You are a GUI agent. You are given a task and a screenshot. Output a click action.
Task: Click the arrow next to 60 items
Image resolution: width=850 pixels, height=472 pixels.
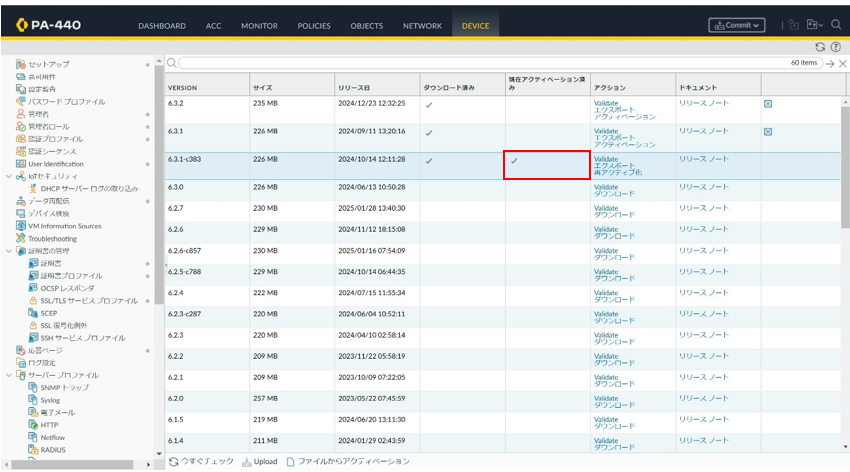click(830, 64)
